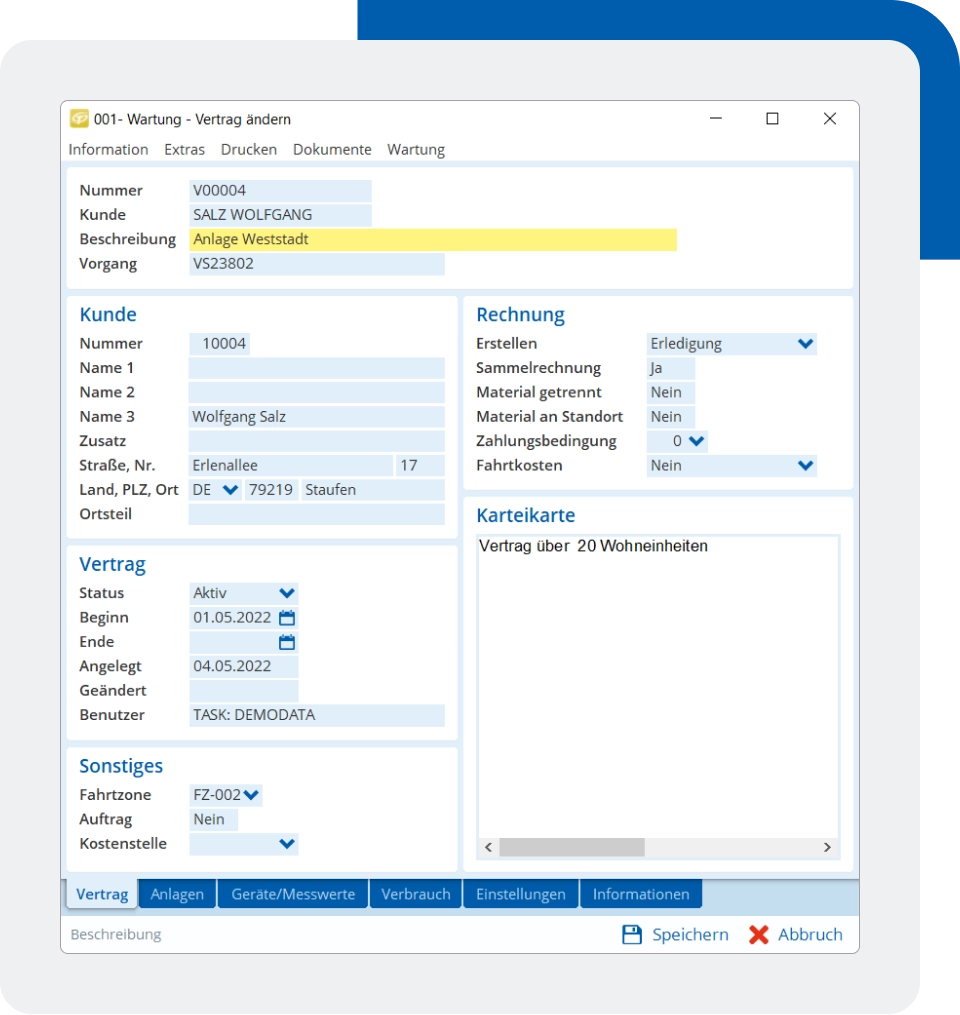This screenshot has height=1015, width=960.
Task: Open the Drucken menu
Action: pos(249,149)
